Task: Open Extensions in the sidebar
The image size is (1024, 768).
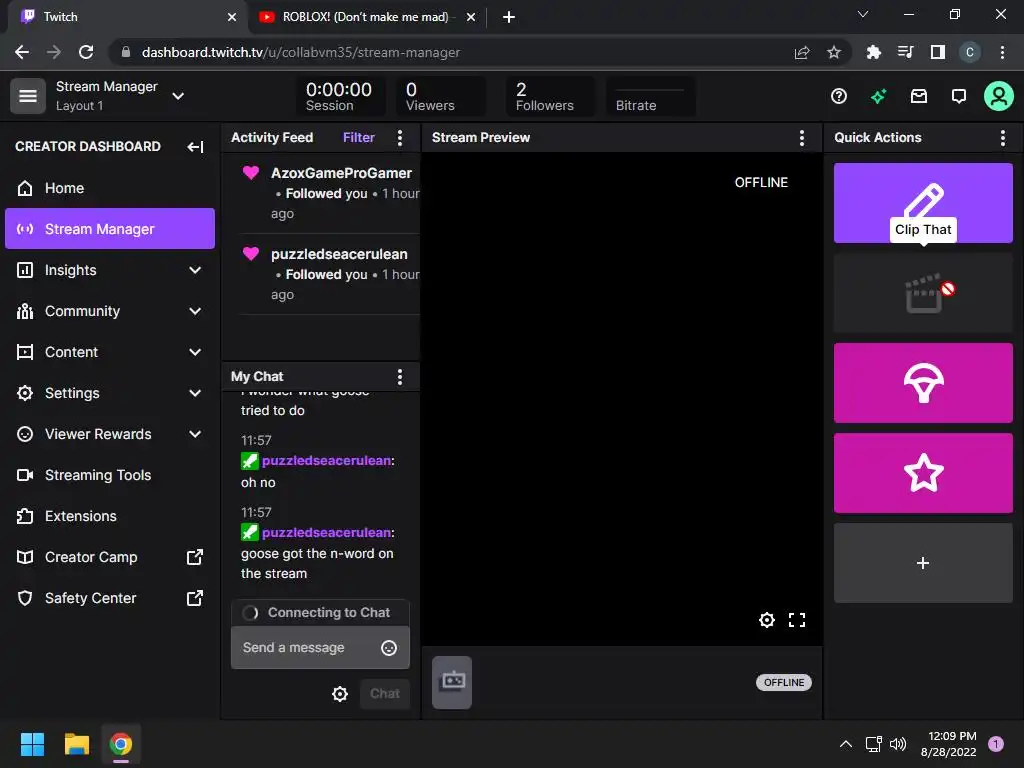Action: [x=110, y=516]
